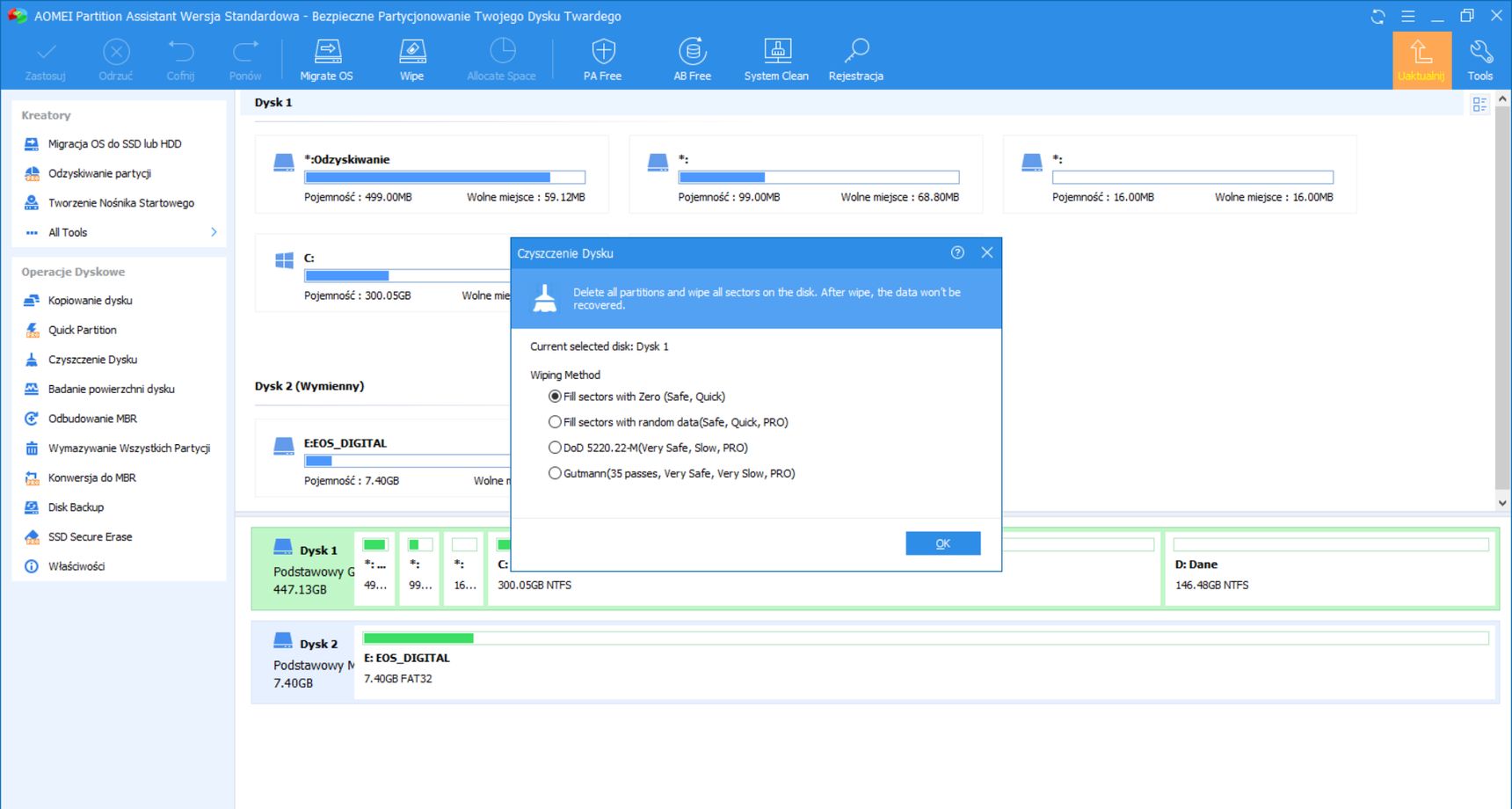Click the help question mark in dialog
This screenshot has height=809, width=1512.
[957, 252]
